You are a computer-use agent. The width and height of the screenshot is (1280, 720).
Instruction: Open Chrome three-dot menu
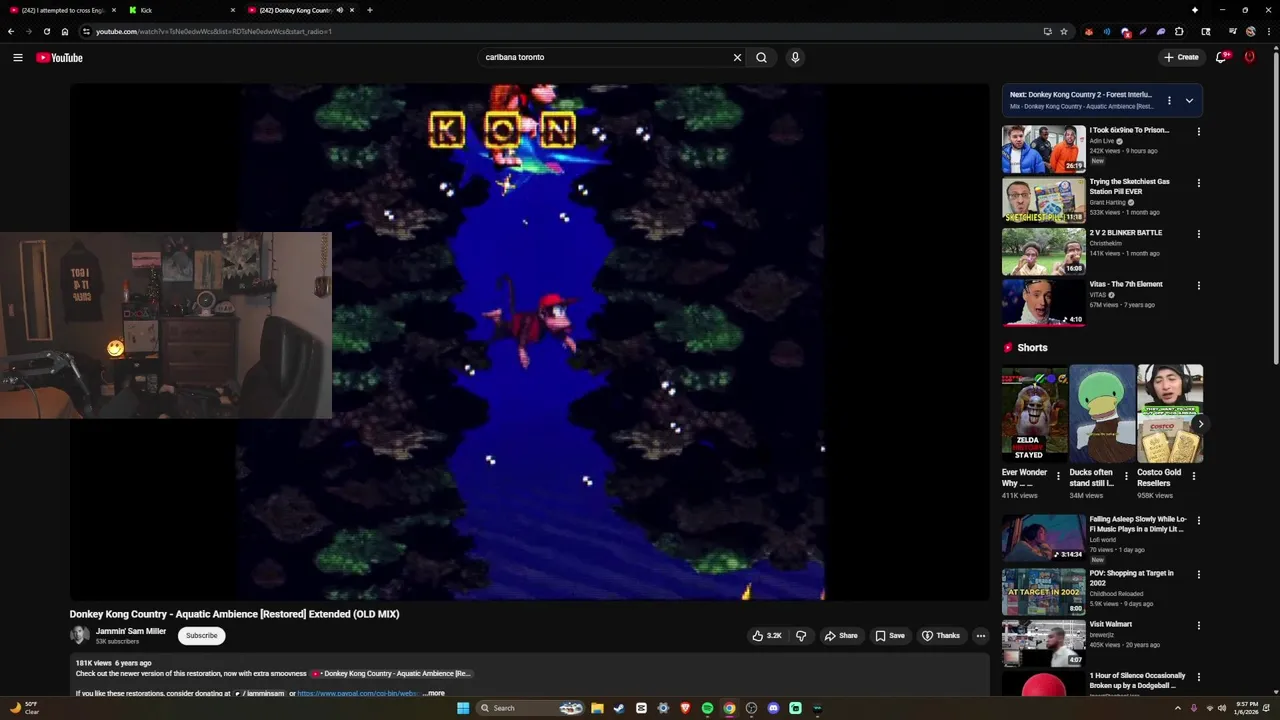coord(1268,31)
